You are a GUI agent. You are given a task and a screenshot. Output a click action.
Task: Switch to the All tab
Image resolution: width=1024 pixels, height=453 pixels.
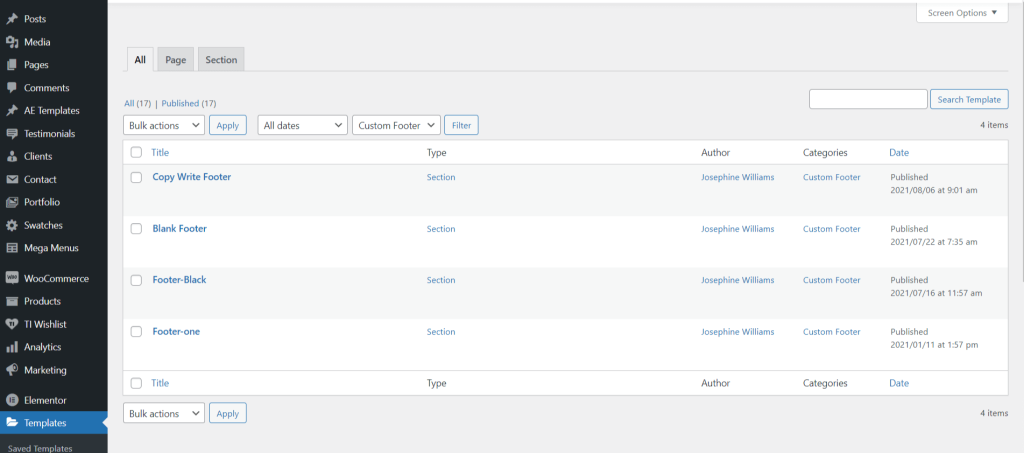[x=140, y=59]
